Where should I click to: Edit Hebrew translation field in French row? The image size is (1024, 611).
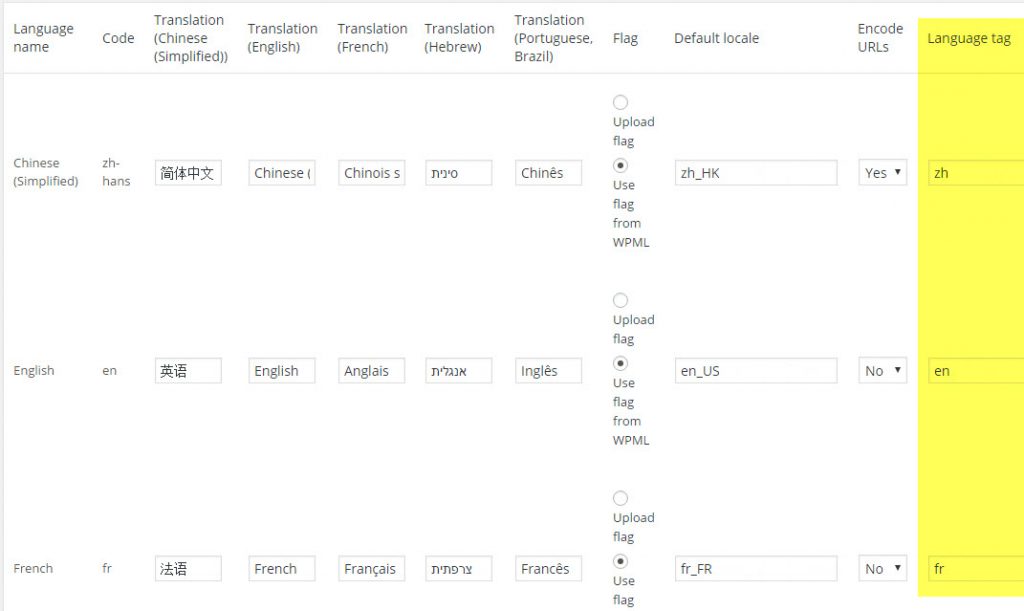point(459,569)
